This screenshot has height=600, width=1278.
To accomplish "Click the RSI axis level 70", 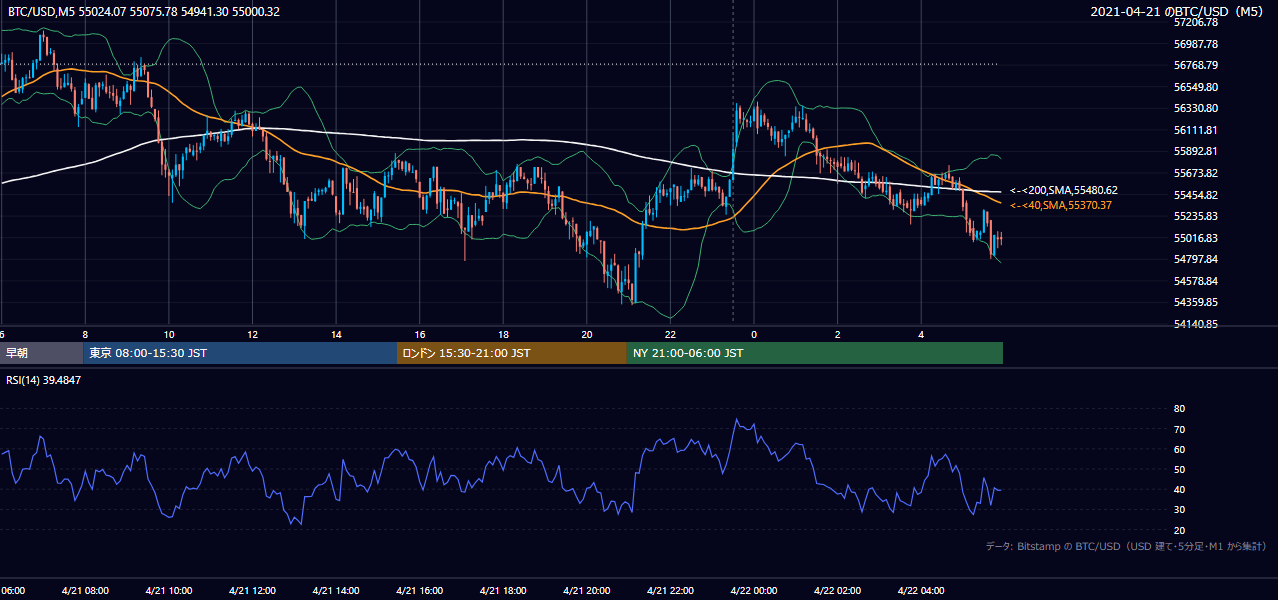I will click(1179, 429).
